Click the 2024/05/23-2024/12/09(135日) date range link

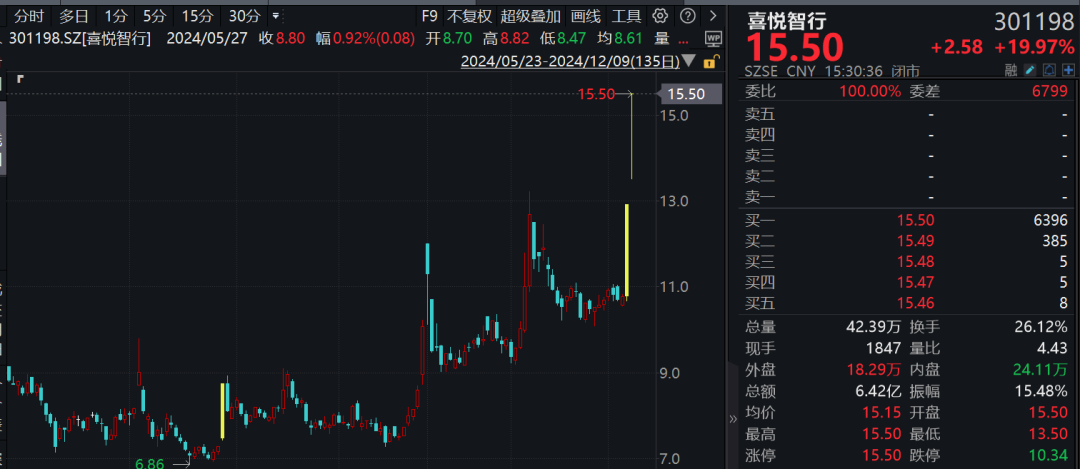(x=570, y=61)
